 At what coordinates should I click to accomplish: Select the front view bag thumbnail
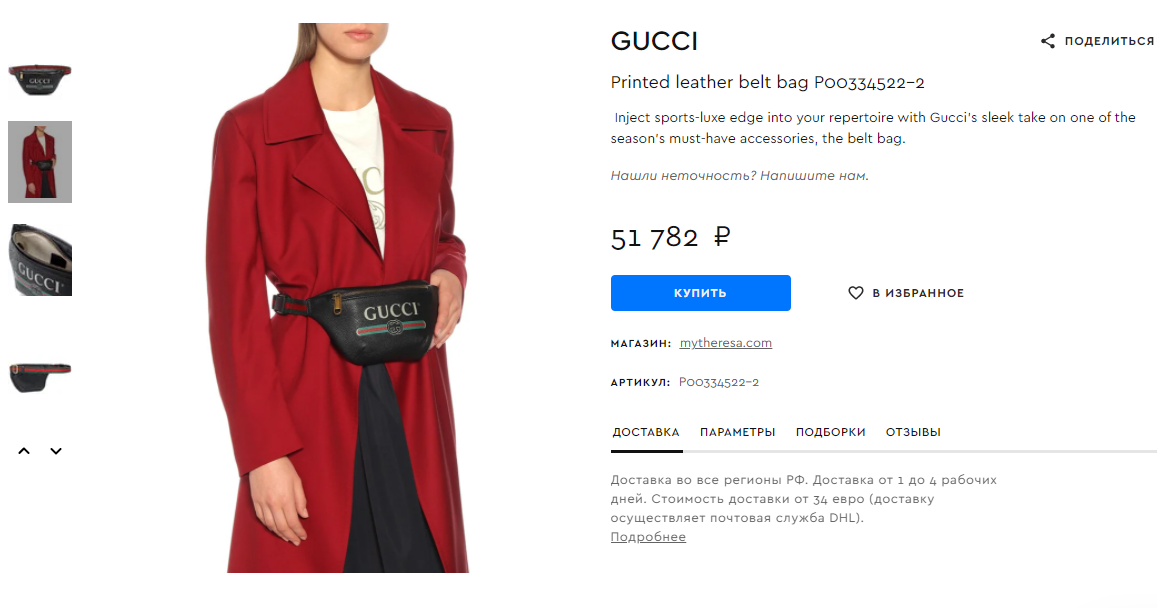[40, 80]
